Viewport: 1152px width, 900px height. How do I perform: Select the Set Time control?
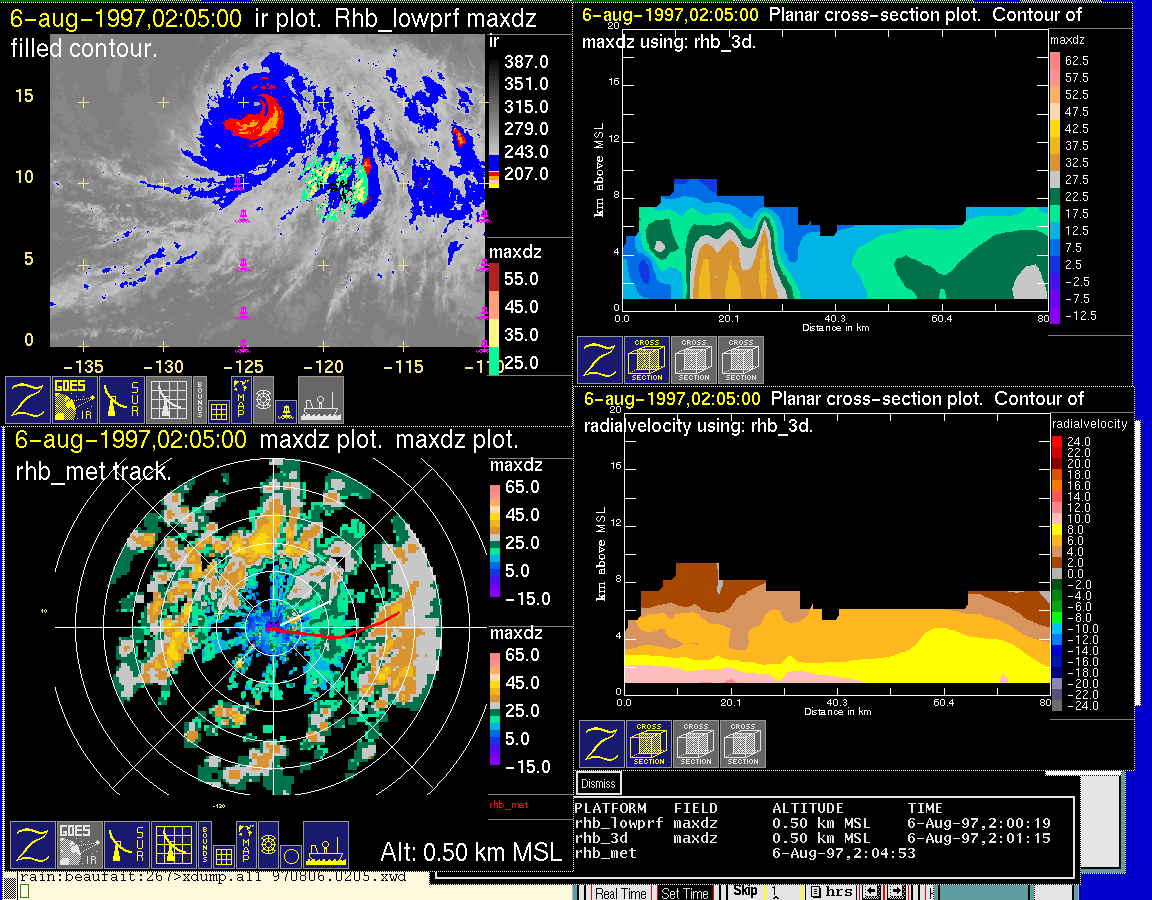[685, 893]
